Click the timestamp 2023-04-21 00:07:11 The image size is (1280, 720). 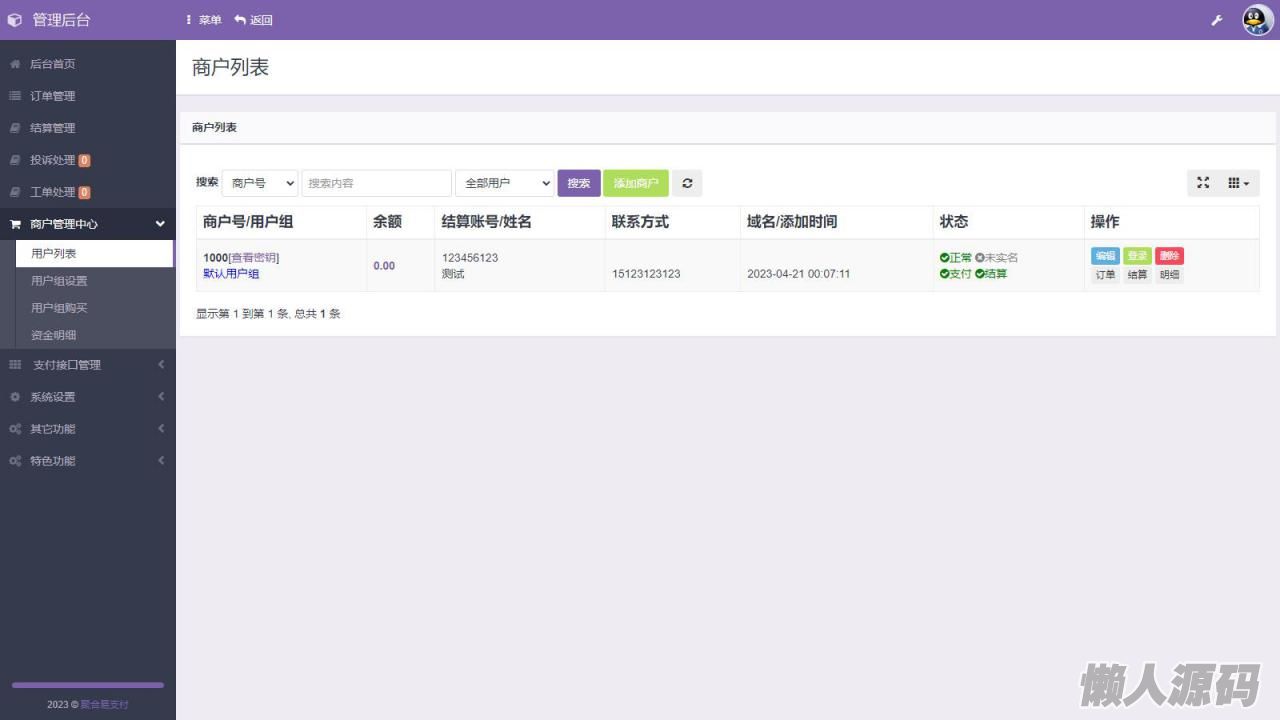pos(799,274)
